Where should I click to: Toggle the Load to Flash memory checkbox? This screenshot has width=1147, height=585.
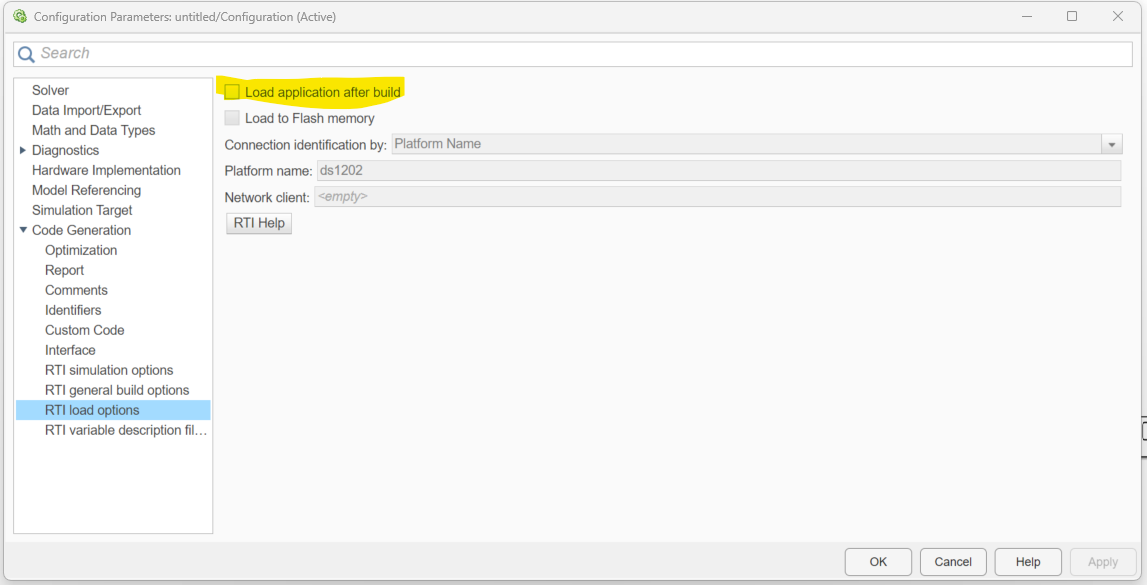(232, 118)
